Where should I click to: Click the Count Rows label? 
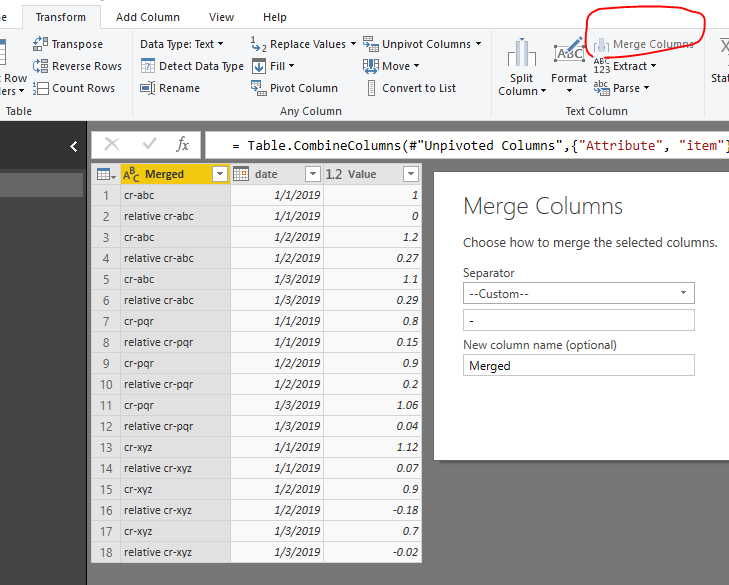pyautogui.click(x=83, y=88)
